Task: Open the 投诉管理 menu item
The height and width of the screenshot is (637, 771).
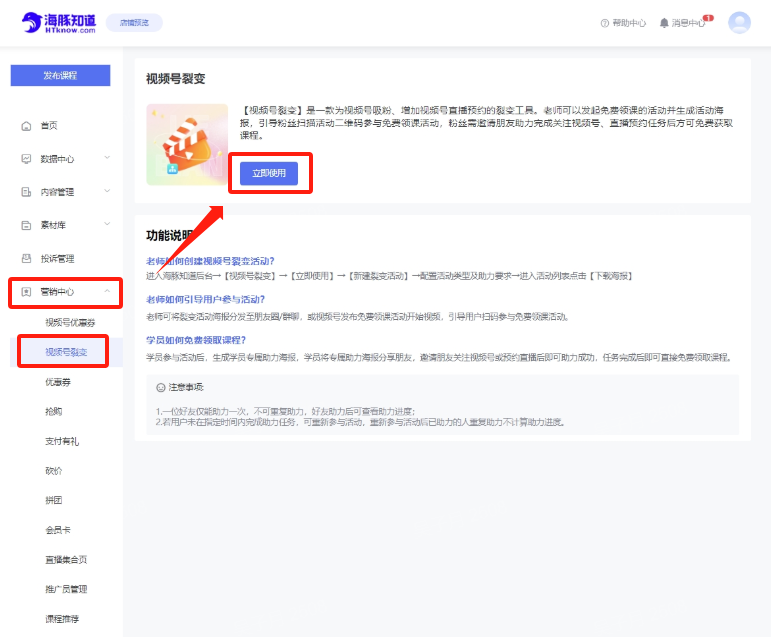Action: tap(57, 259)
